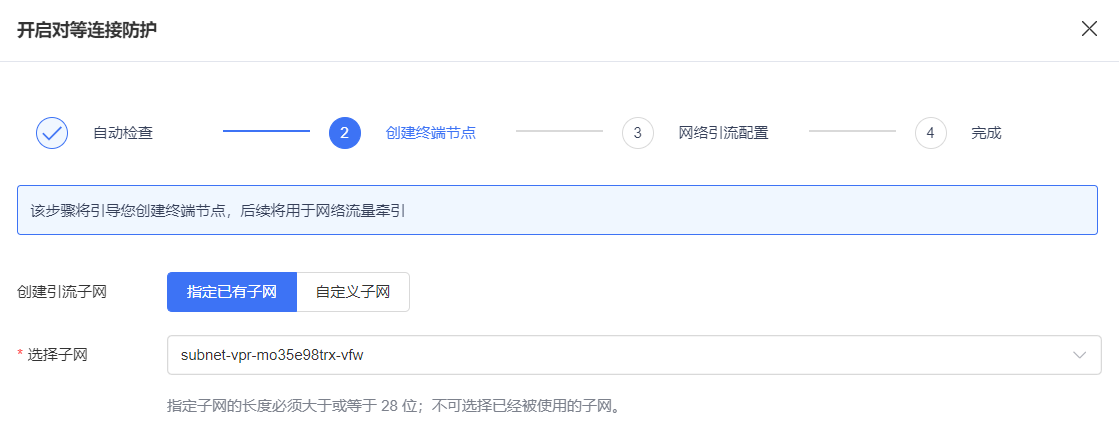Click the 选择子网 required field label
Image resolution: width=1119 pixels, height=435 pixels.
tap(58, 354)
